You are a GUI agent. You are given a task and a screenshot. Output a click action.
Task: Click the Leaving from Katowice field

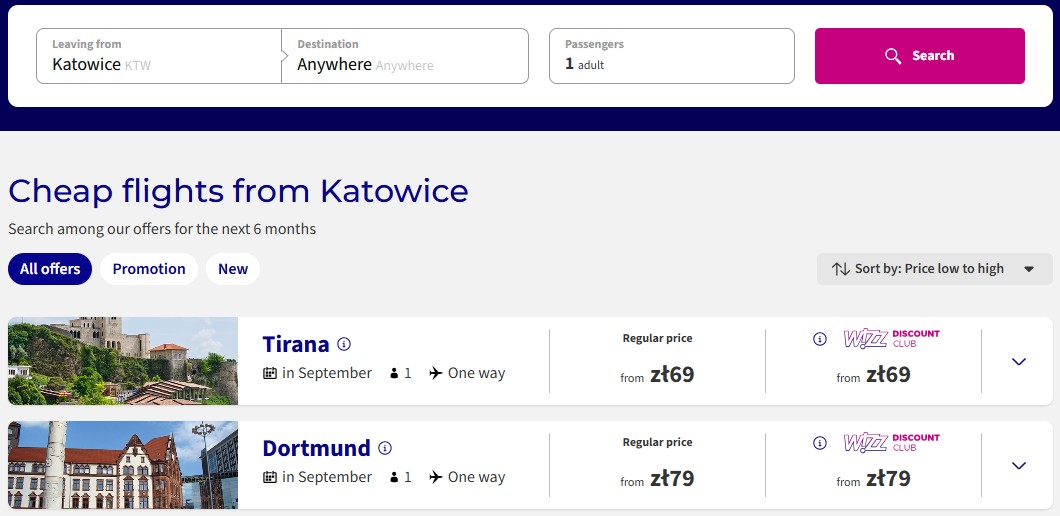click(x=159, y=56)
